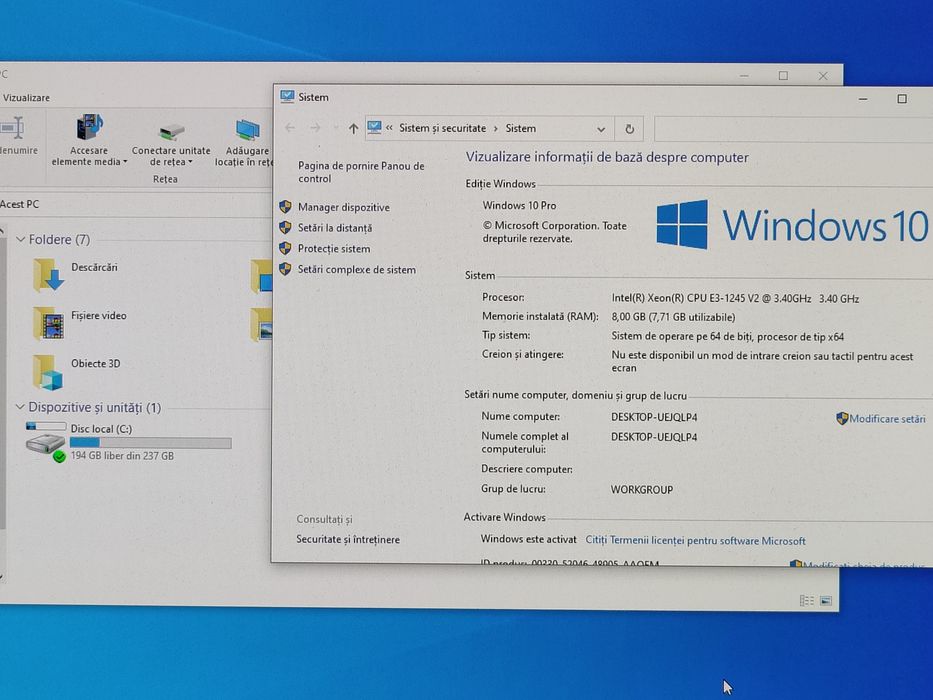
Task: Open Setări complexe de sistem
Action: point(356,270)
